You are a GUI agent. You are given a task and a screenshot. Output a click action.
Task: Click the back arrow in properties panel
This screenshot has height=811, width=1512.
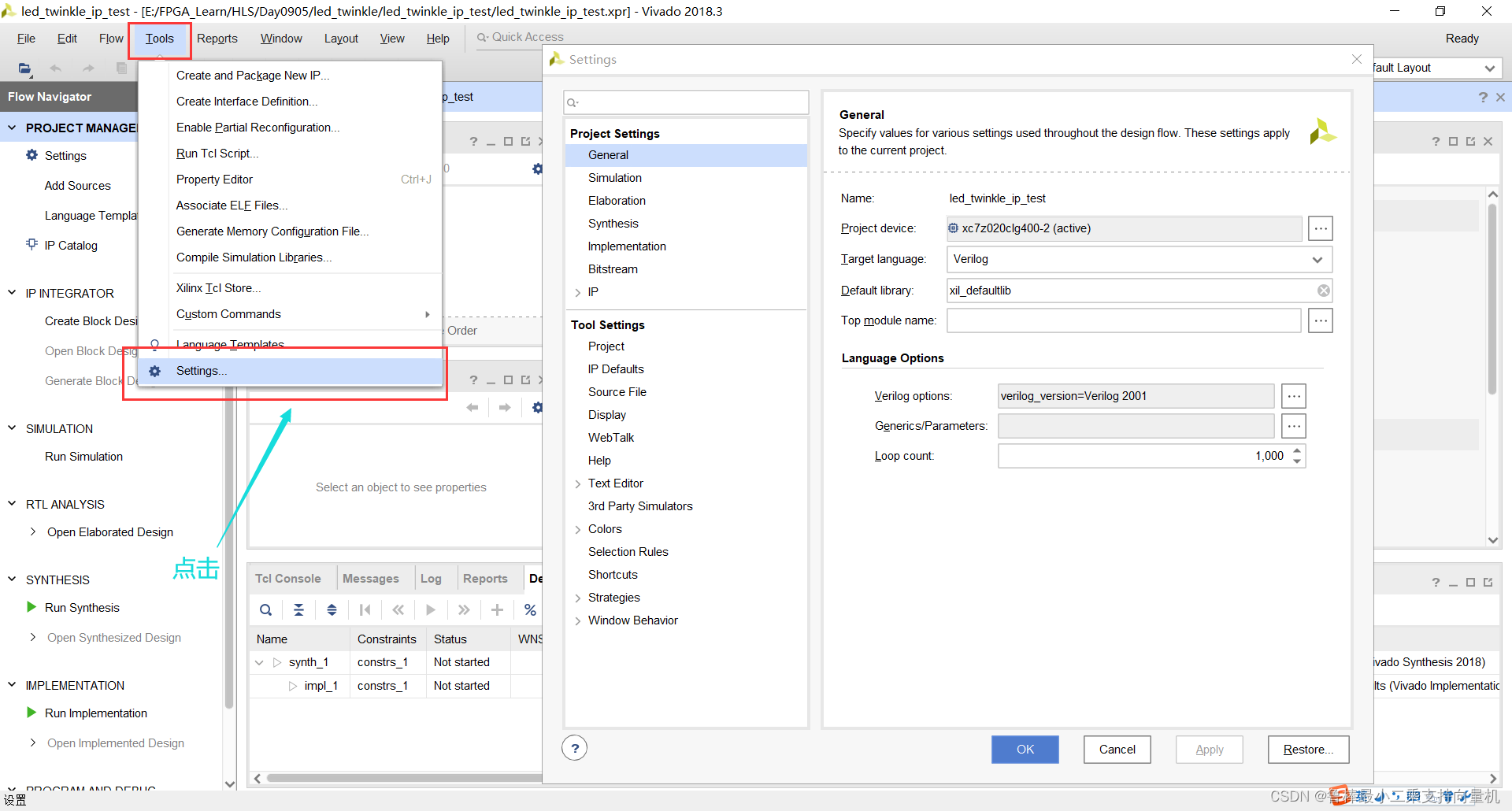tap(472, 407)
